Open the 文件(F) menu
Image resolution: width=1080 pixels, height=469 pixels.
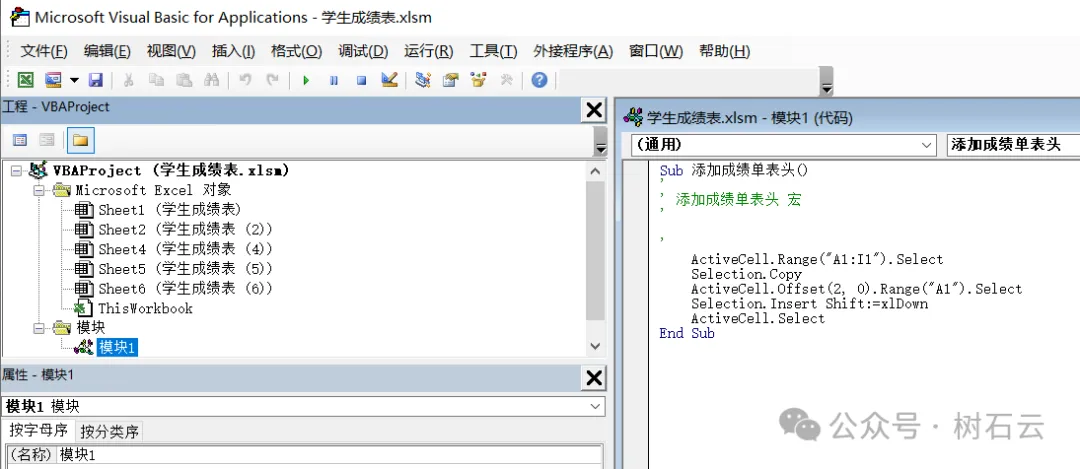click(x=44, y=51)
